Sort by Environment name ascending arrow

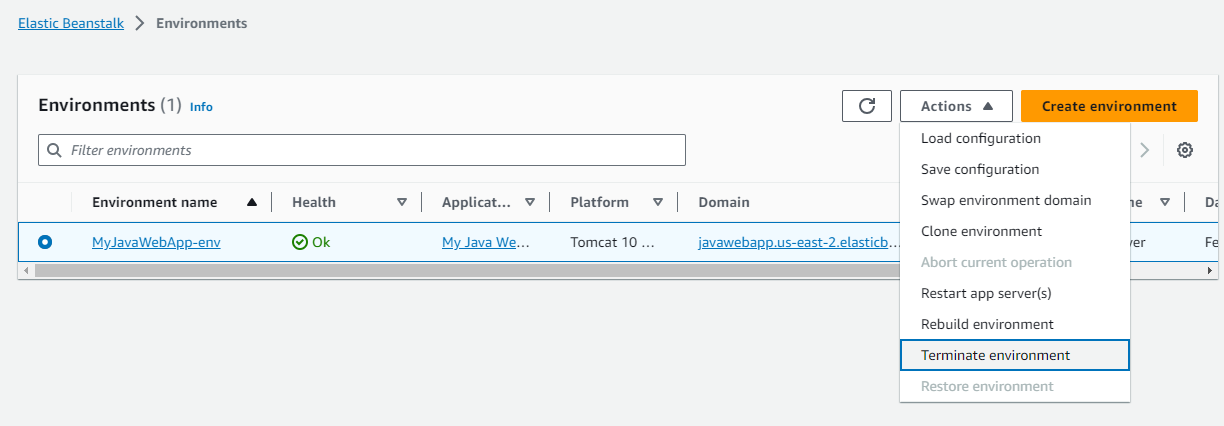point(252,202)
